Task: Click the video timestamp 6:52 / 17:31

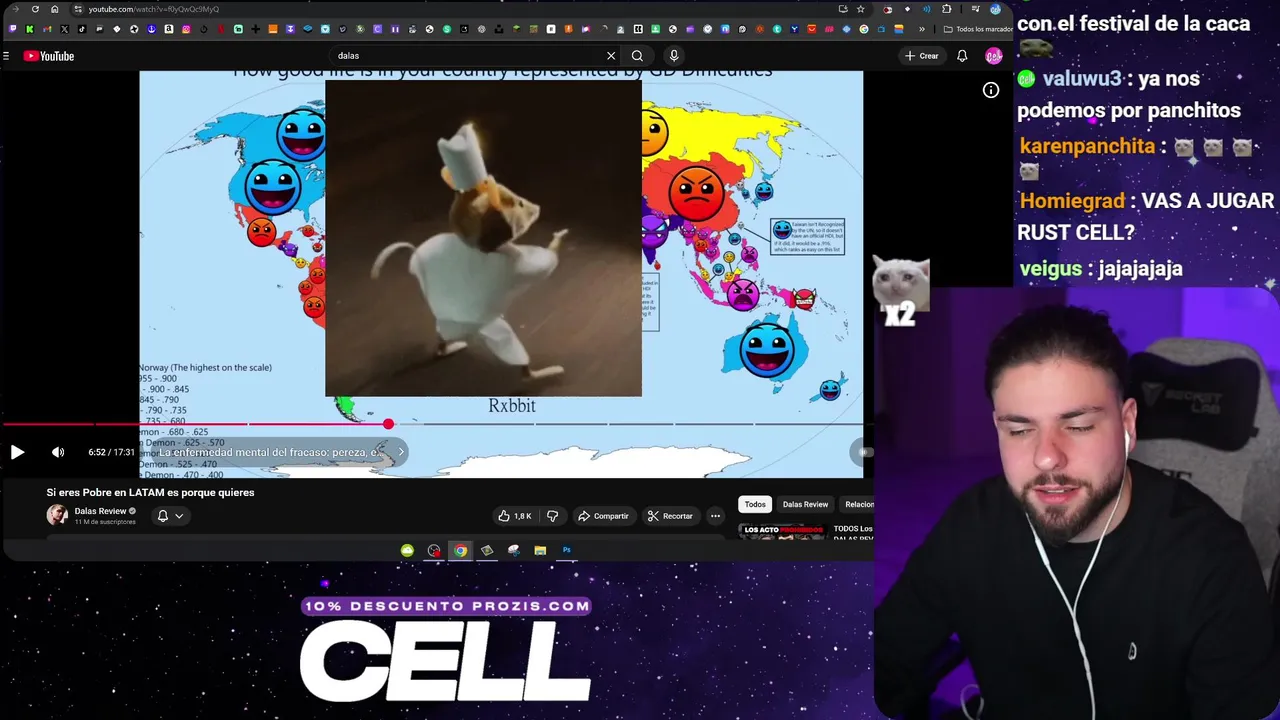Action: tap(111, 452)
